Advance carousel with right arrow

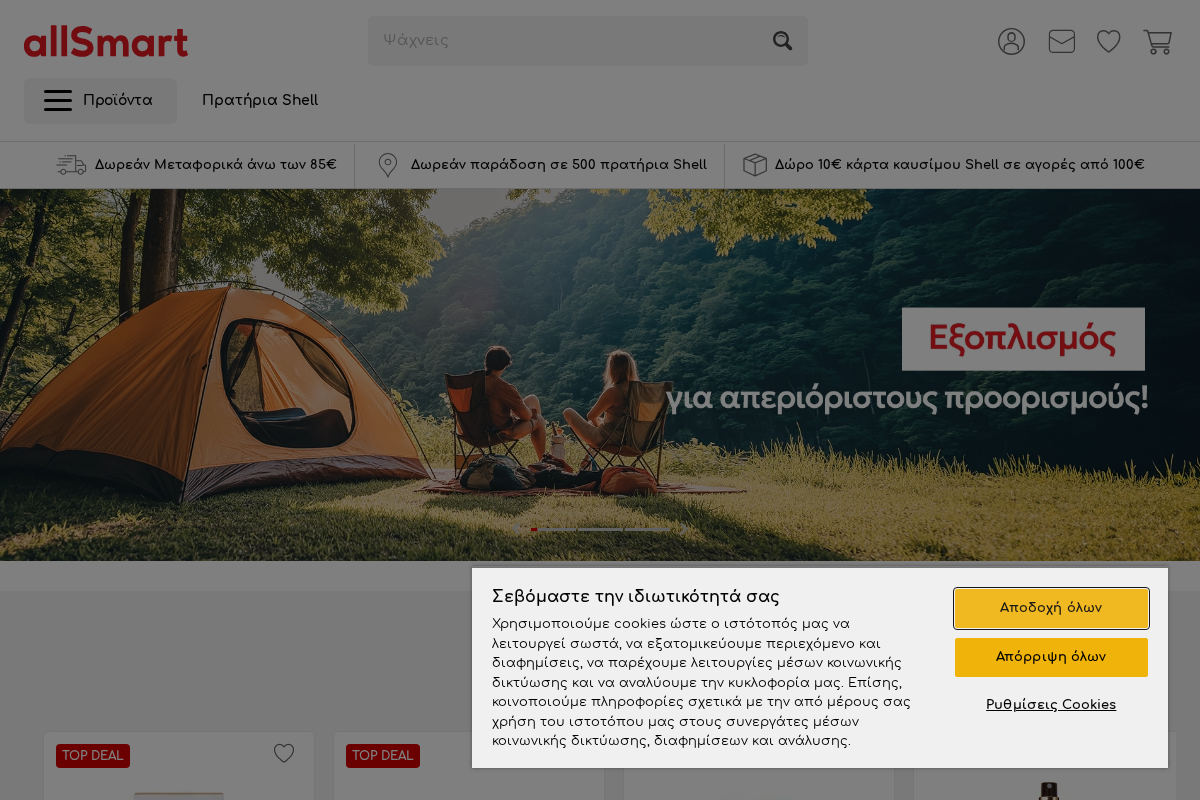pyautogui.click(x=683, y=529)
